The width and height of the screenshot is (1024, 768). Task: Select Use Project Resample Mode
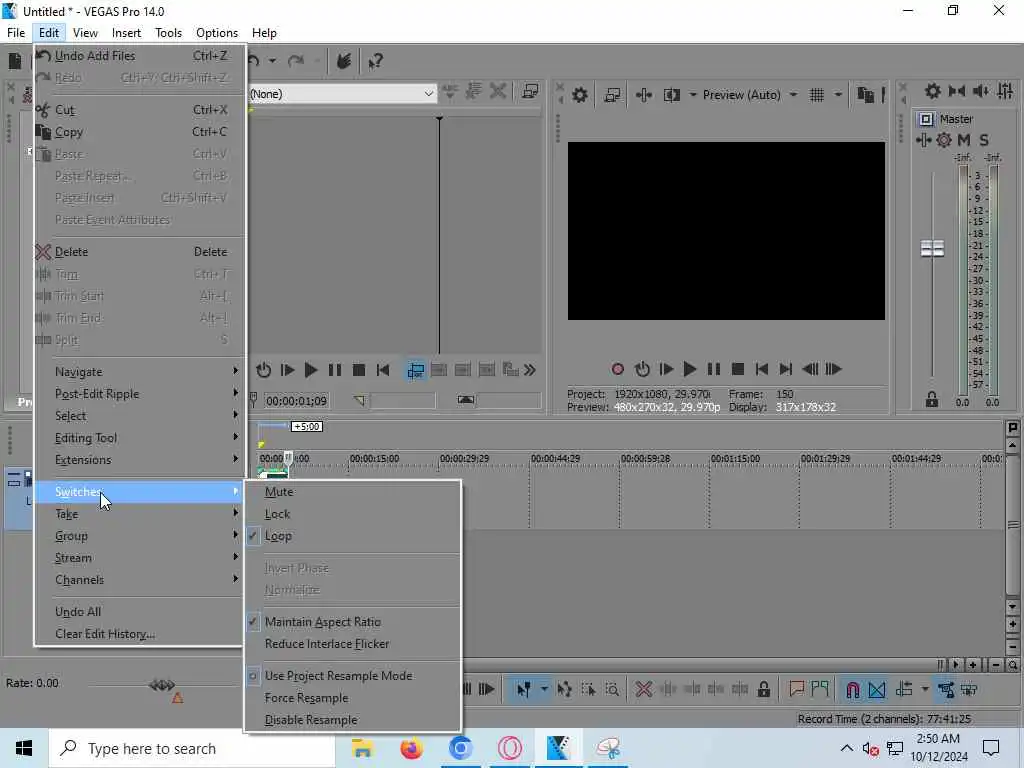pos(353,676)
